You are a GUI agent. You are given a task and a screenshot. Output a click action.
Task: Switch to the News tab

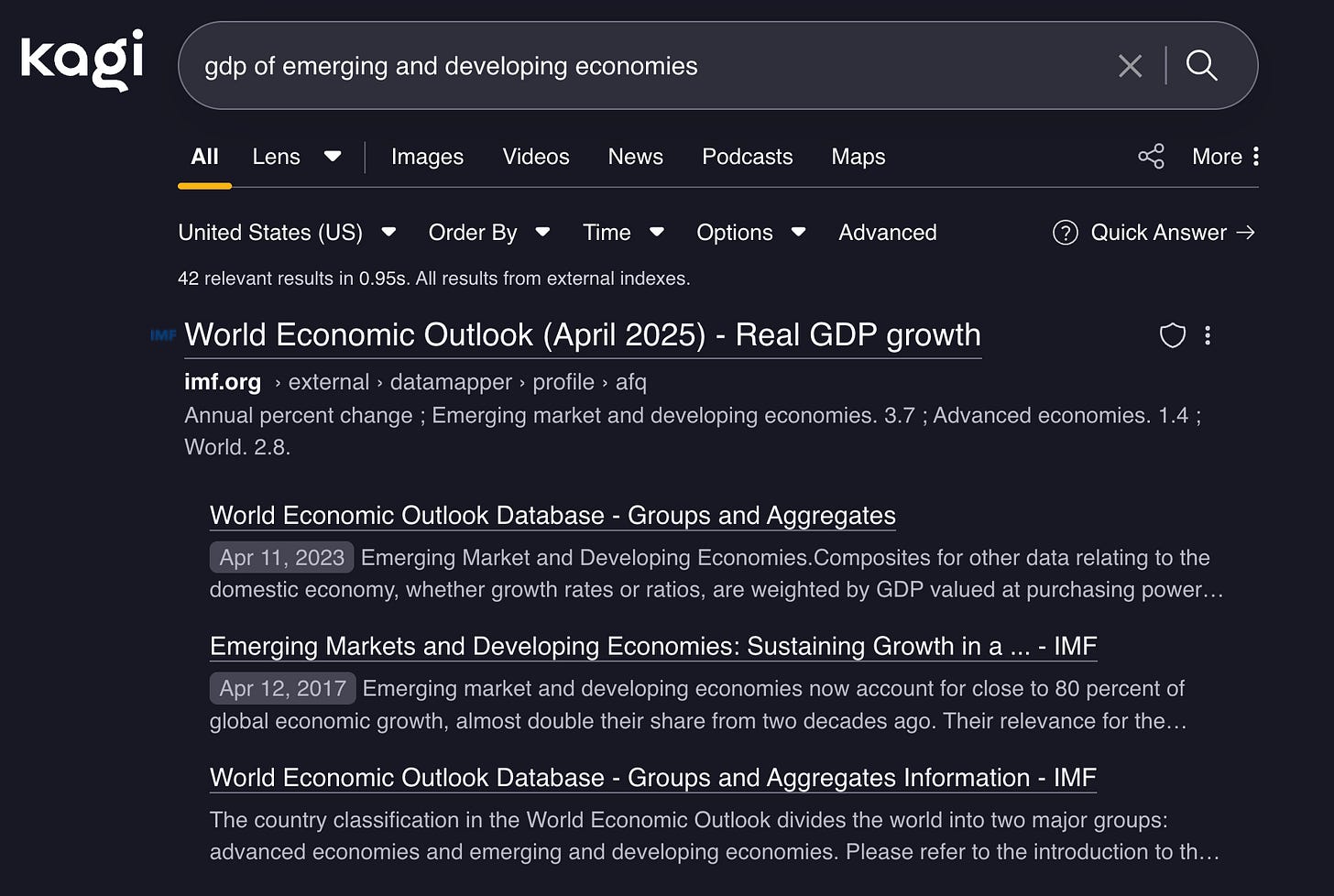coord(635,157)
